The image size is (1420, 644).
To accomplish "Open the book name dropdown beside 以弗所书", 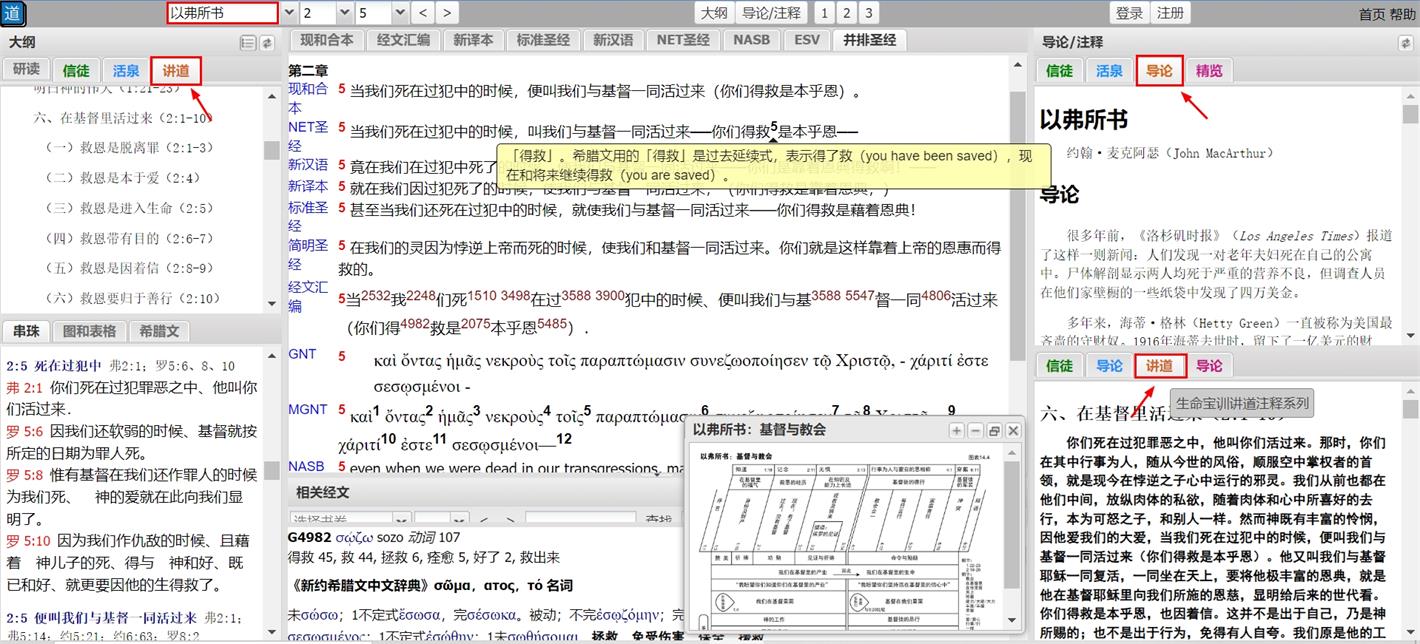I will [289, 13].
